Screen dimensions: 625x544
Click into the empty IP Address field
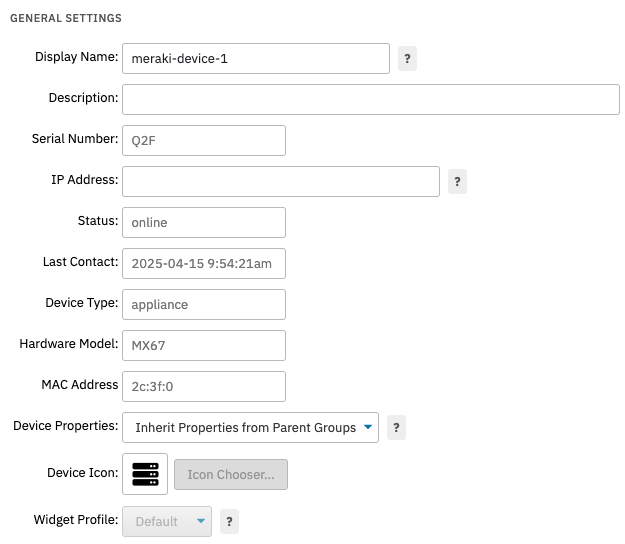click(x=280, y=181)
